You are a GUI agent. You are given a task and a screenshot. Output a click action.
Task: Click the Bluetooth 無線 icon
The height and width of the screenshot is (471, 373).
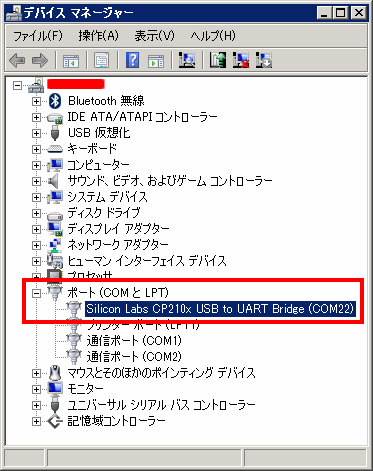click(55, 101)
